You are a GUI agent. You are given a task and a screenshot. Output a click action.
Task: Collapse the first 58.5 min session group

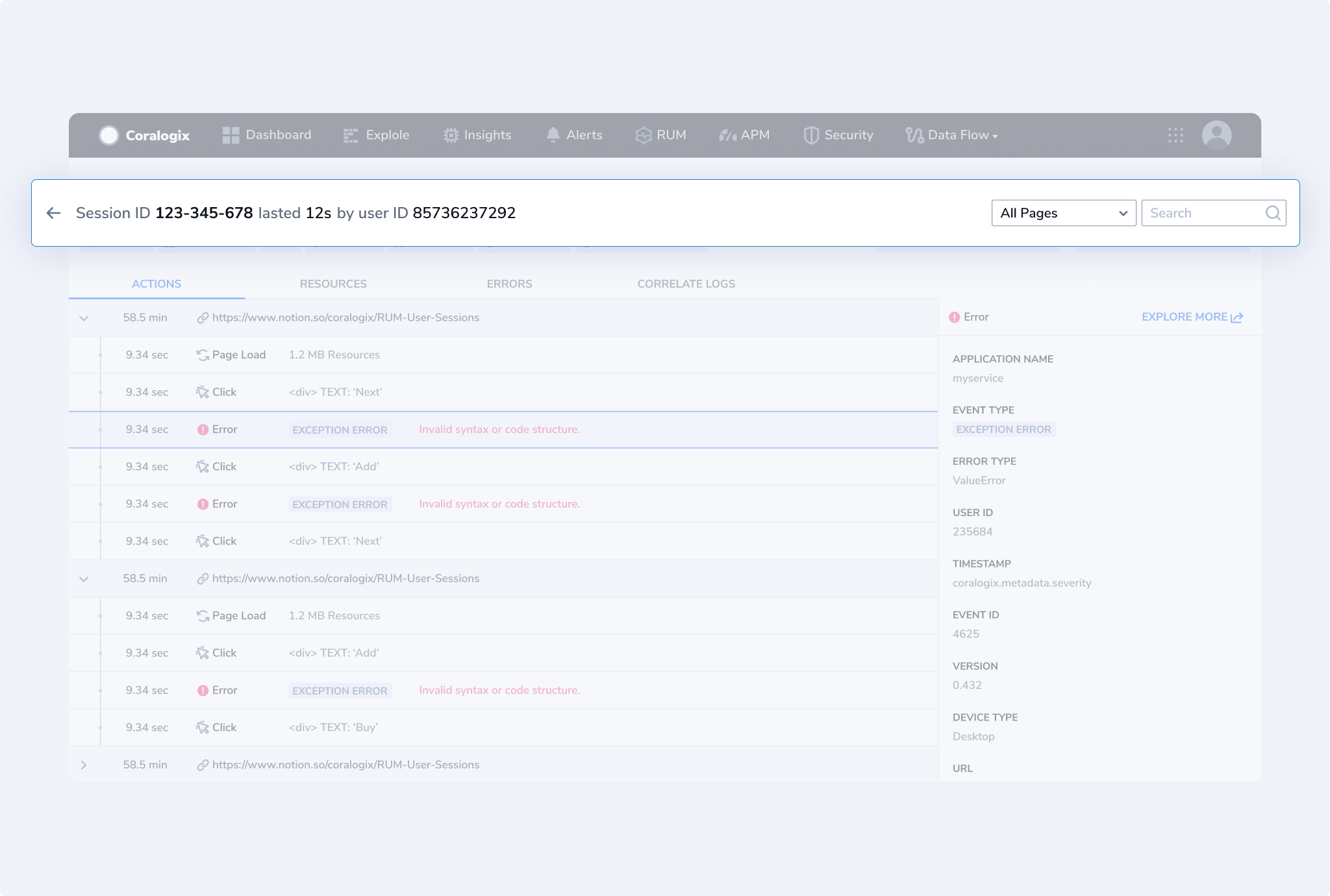pos(84,318)
